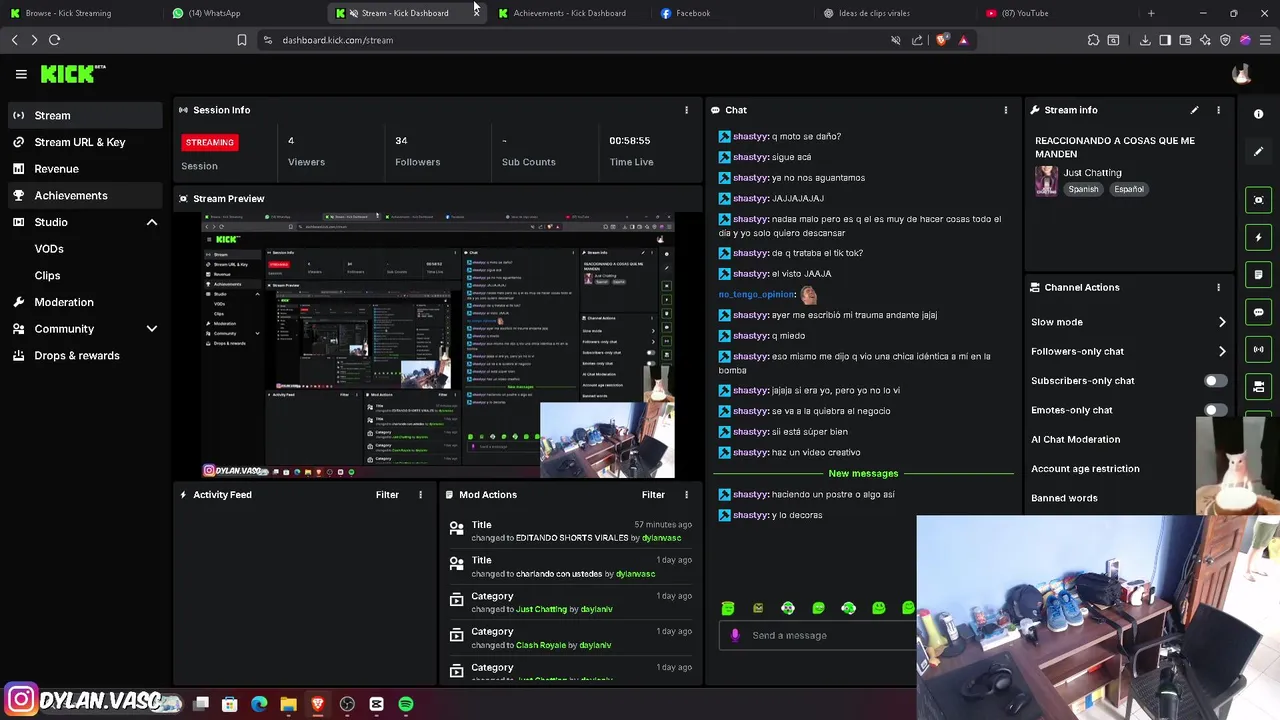Screen dimensions: 1280x720
Task: Click Banned words
Action: coord(1064,498)
